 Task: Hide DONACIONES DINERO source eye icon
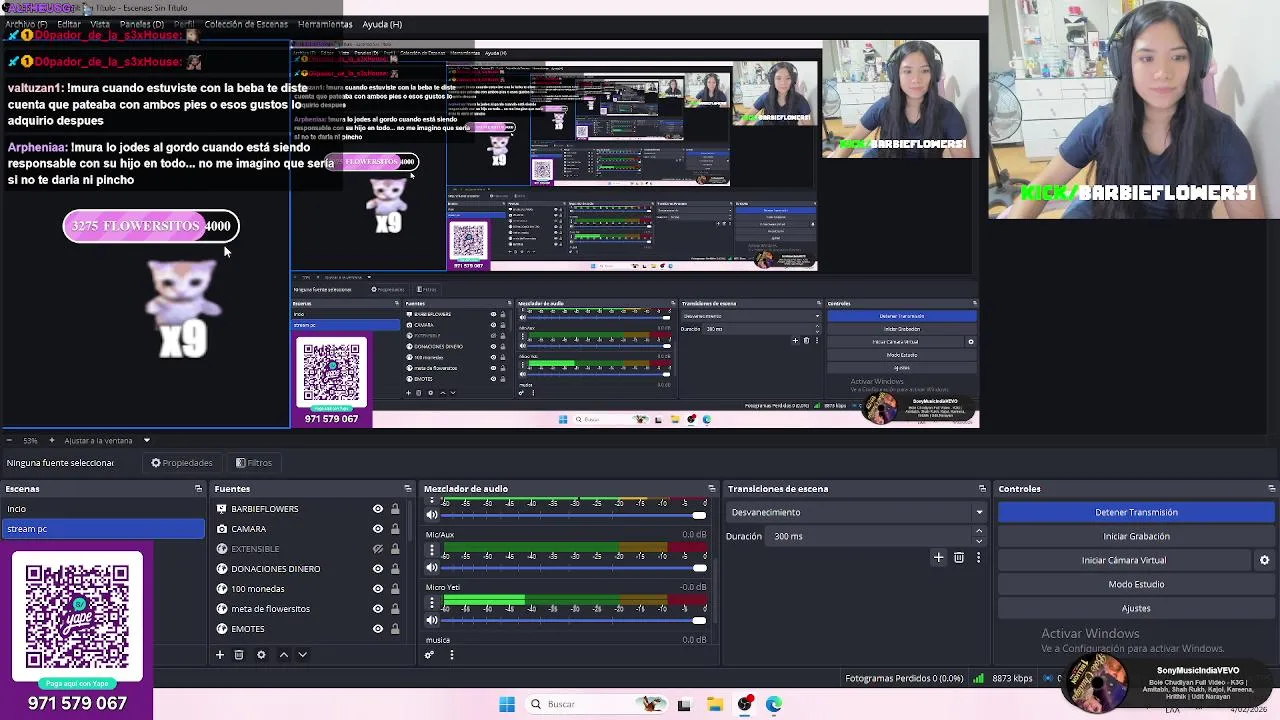378,569
